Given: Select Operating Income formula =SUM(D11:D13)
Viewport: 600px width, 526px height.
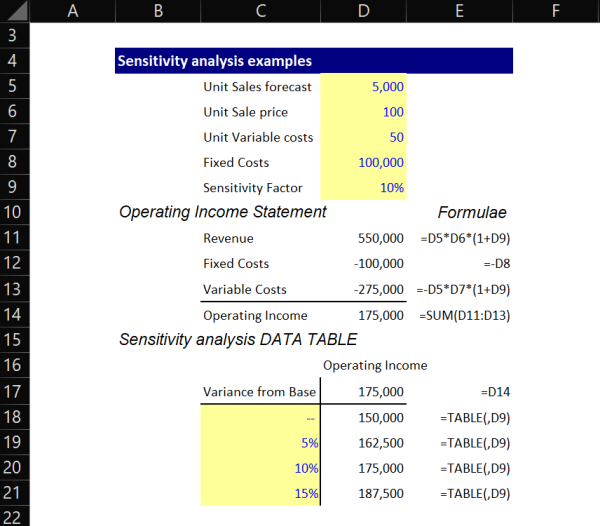Looking at the screenshot, I should pos(461,315).
